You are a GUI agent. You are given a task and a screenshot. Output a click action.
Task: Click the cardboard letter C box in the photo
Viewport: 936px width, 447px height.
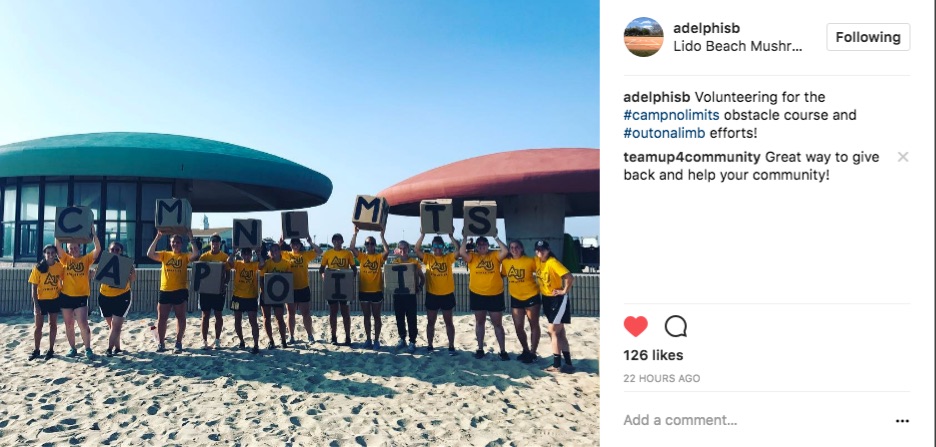[x=74, y=224]
